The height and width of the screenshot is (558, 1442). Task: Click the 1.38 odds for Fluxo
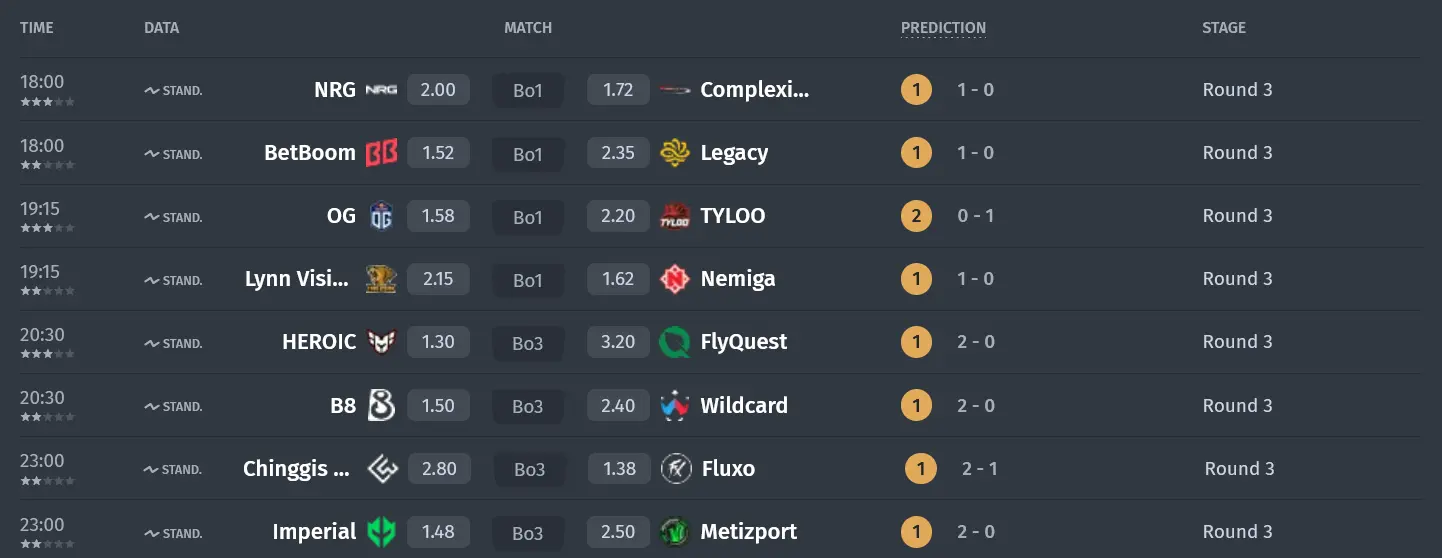[x=620, y=469]
